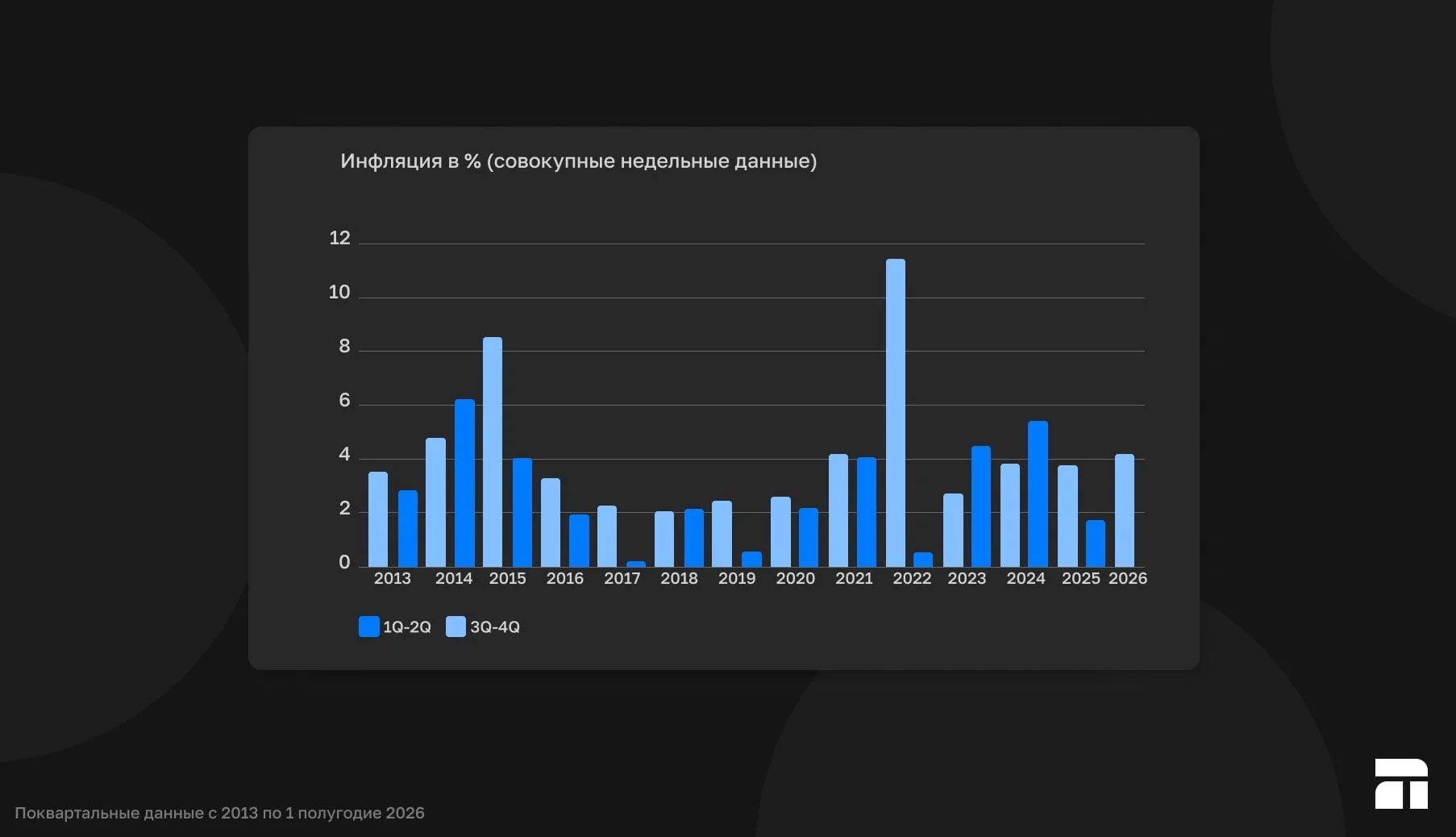
Task: Select the 2016 x-axis label
Action: click(565, 578)
